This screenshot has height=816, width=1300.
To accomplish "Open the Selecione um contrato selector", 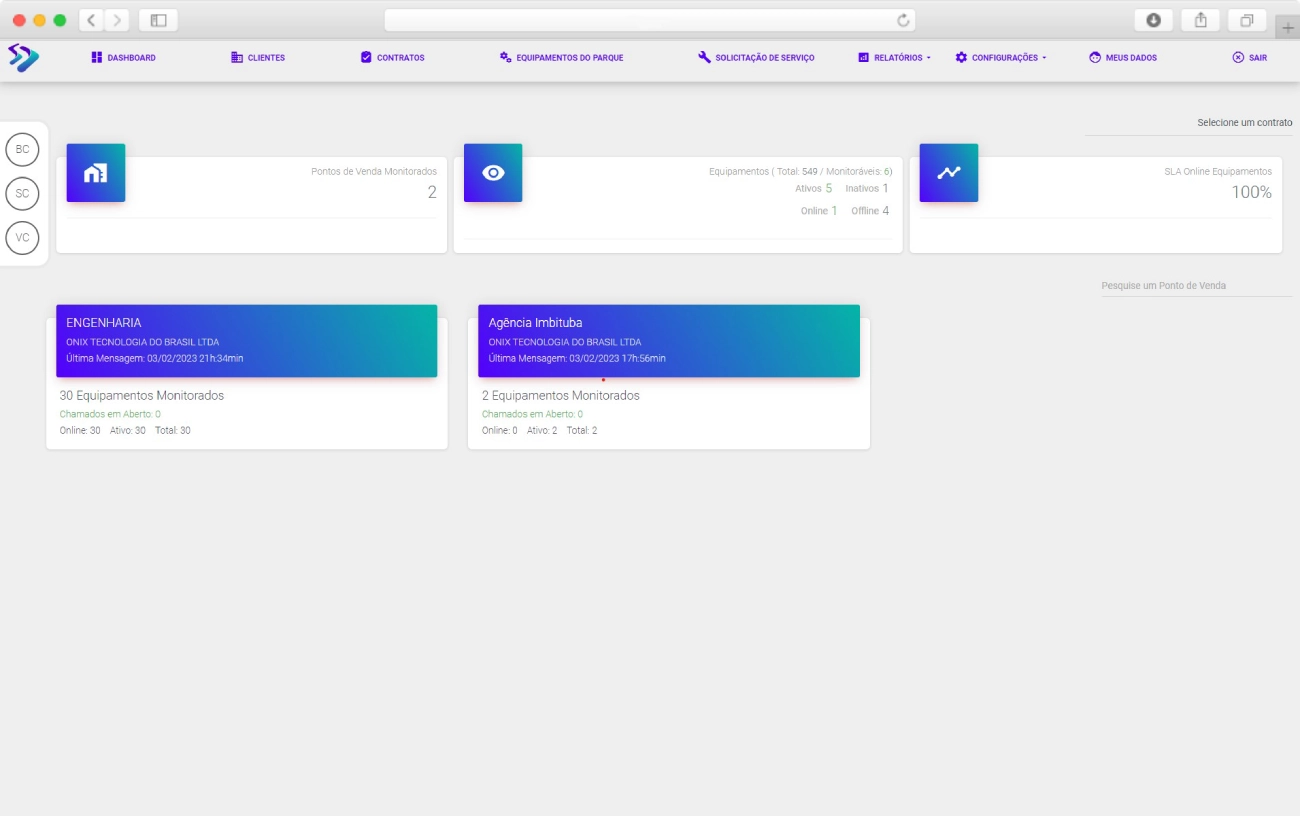I will tap(1188, 123).
